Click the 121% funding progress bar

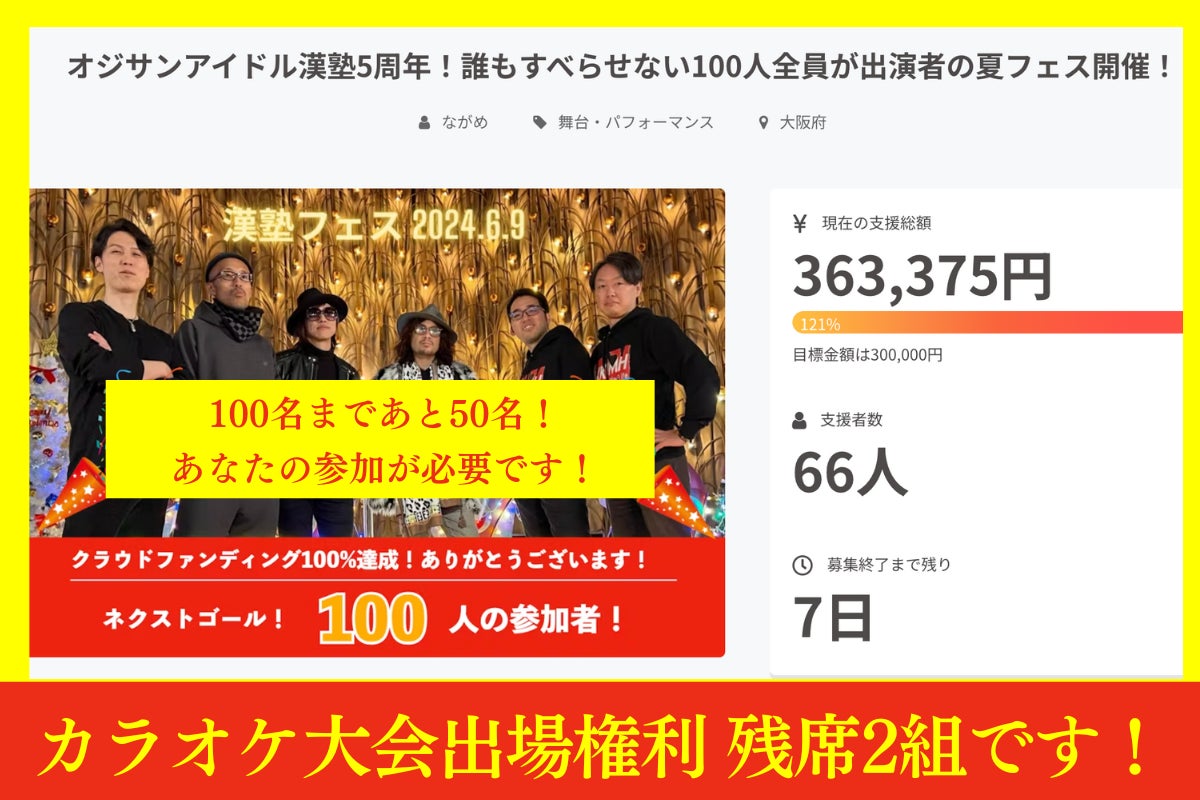point(987,323)
